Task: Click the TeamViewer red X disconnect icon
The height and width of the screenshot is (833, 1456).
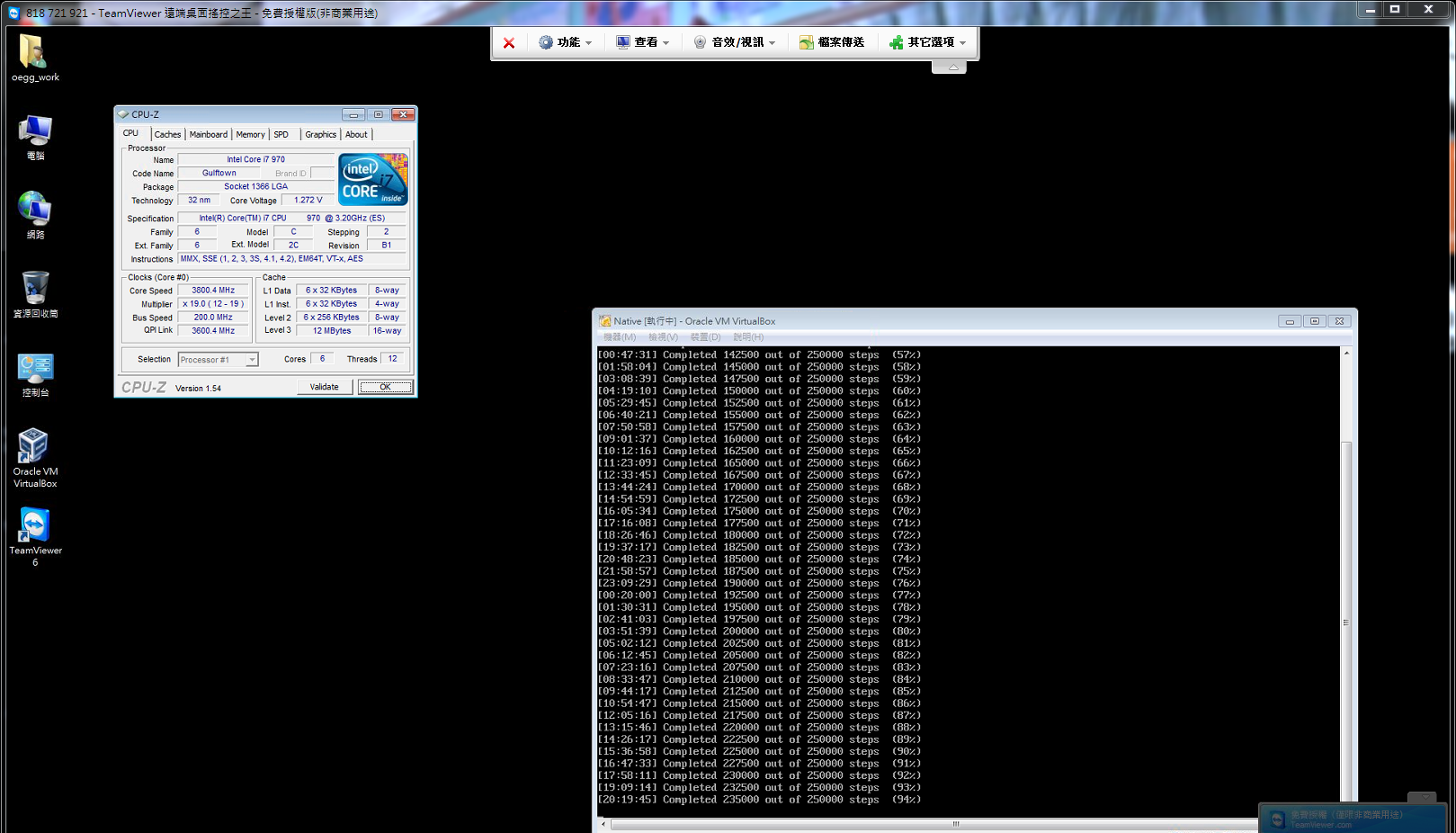Action: click(509, 42)
